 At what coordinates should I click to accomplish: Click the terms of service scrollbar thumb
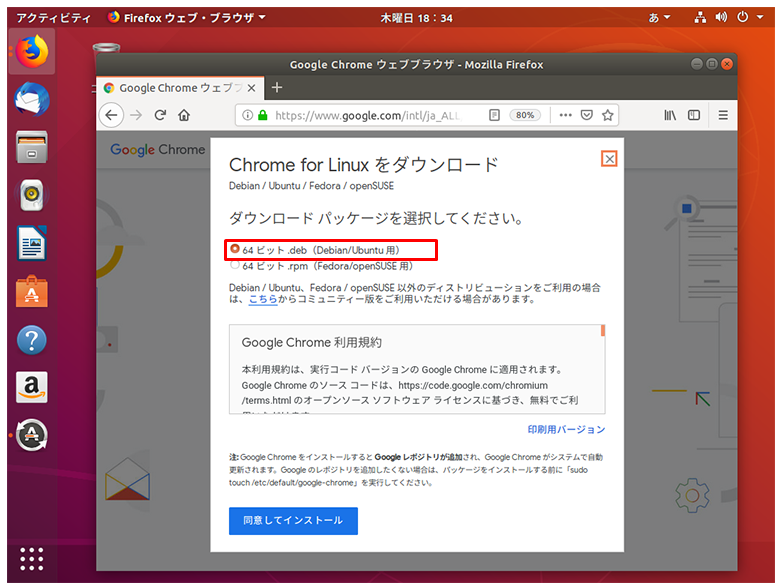click(603, 330)
